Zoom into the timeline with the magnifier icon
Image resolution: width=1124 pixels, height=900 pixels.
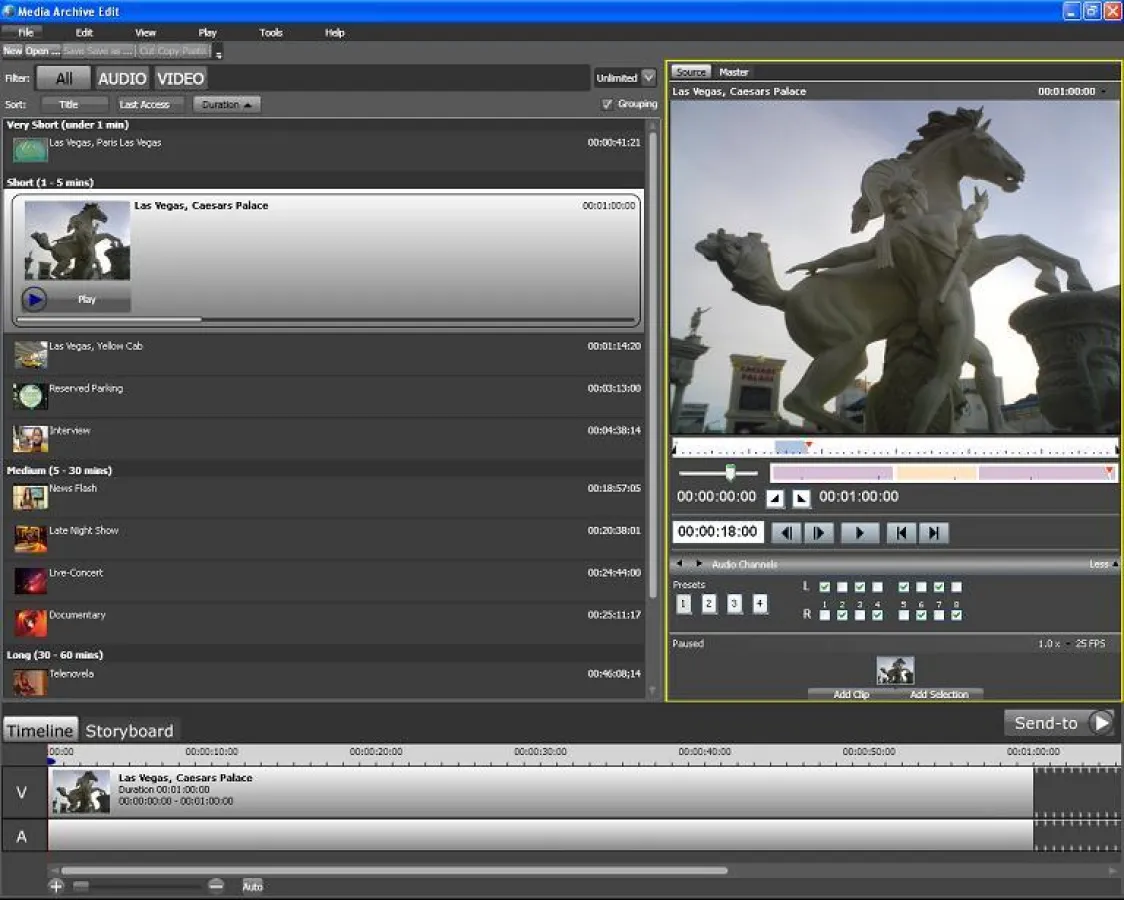coord(56,885)
